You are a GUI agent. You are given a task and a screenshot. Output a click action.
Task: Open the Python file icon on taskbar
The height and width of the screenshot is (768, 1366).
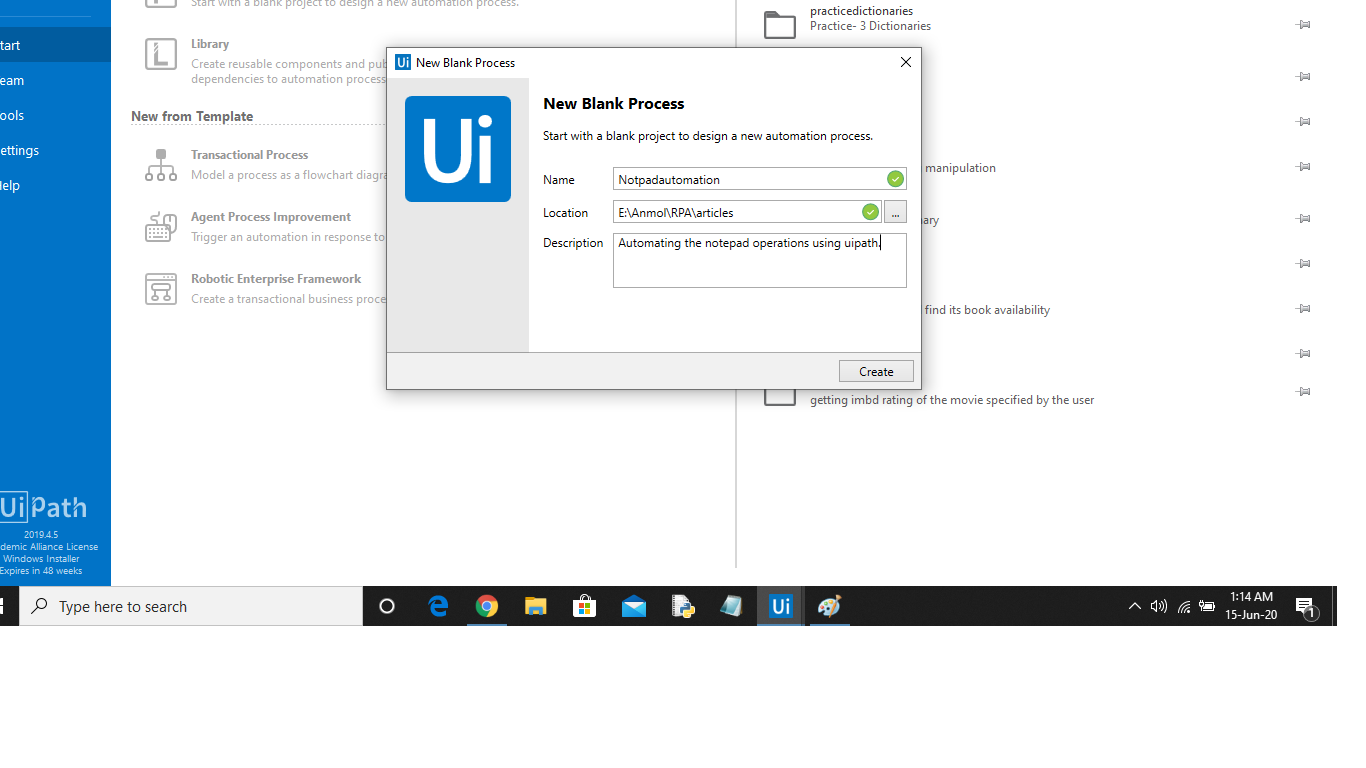[683, 606]
